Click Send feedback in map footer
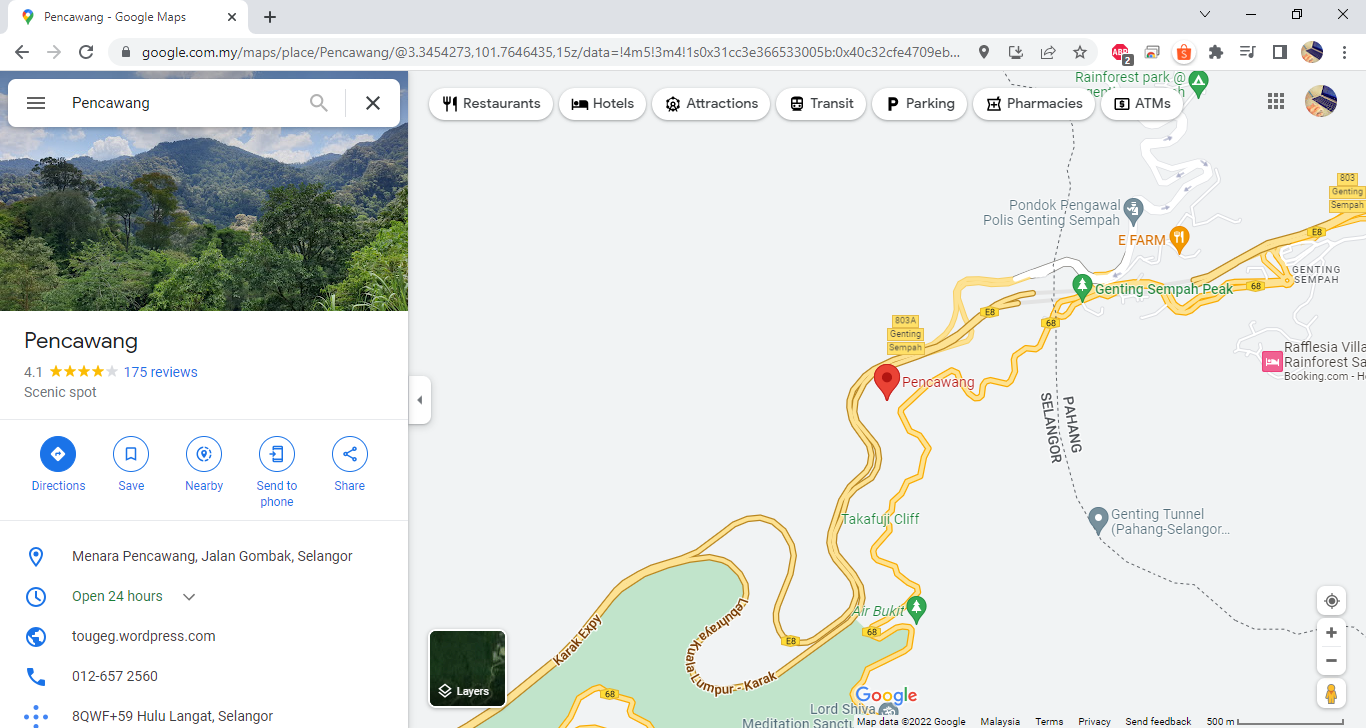Viewport: 1366px width, 728px height. 1158,721
